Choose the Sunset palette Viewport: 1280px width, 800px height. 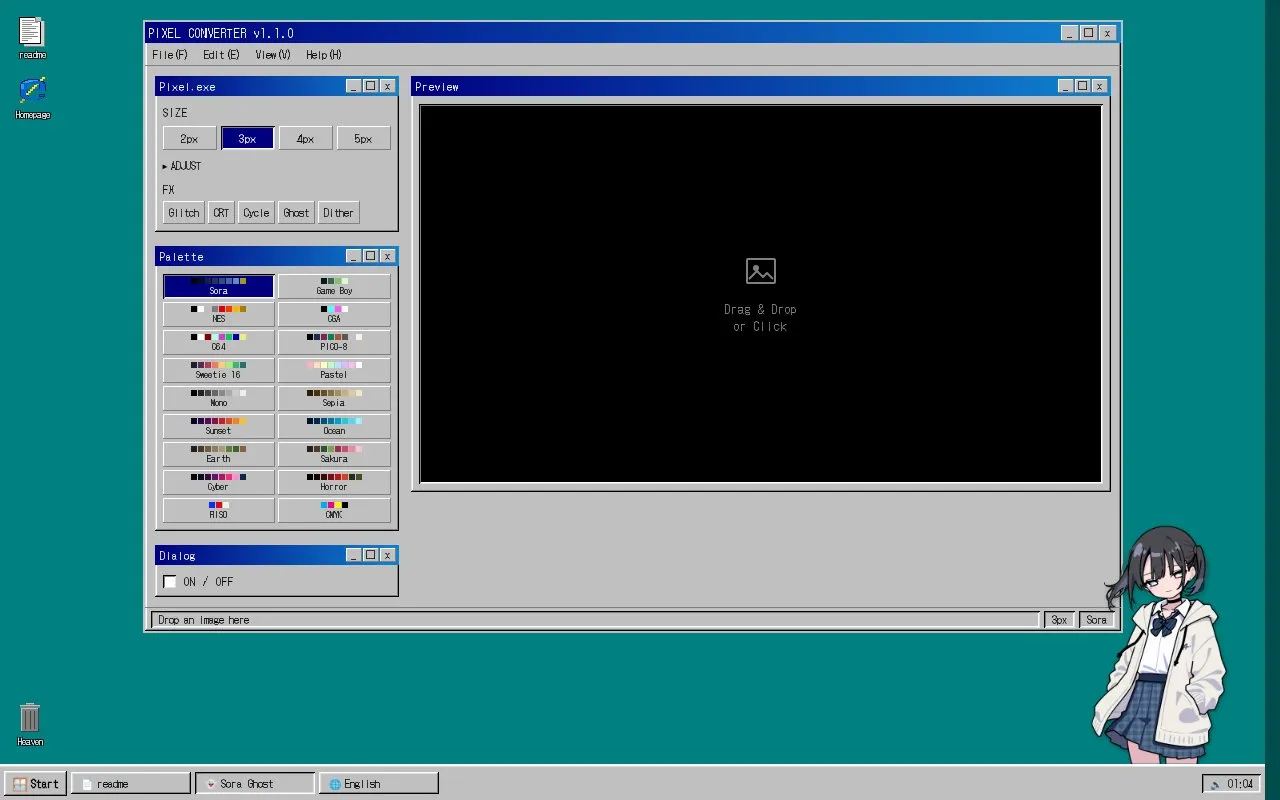click(x=218, y=426)
